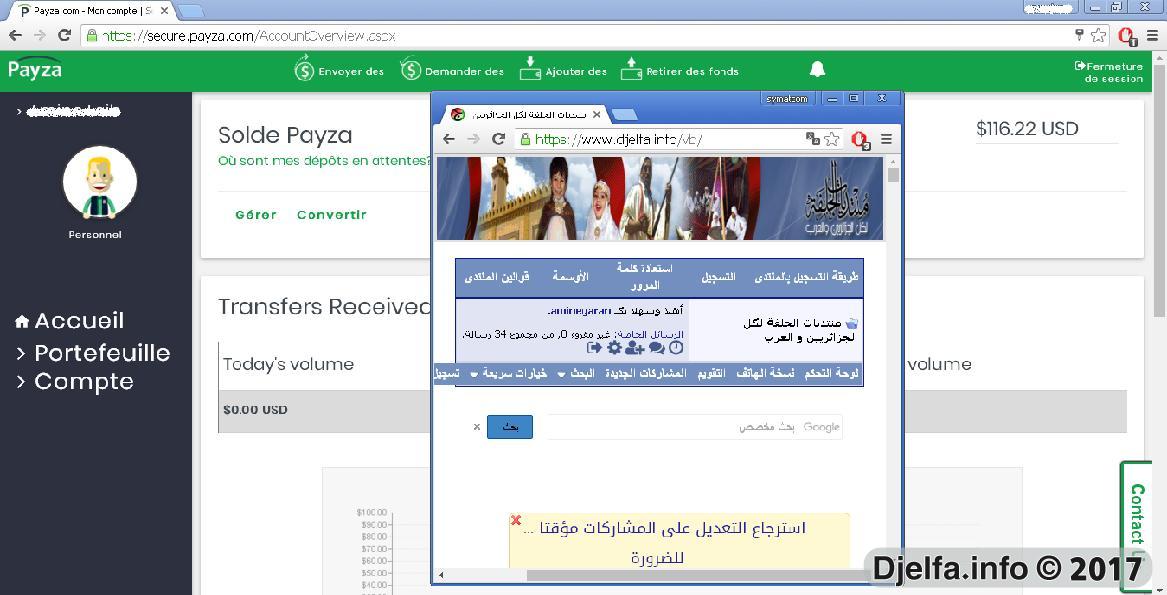This screenshot has width=1167, height=595.
Task: Open قوانين المنتدى link
Action: (x=496, y=276)
